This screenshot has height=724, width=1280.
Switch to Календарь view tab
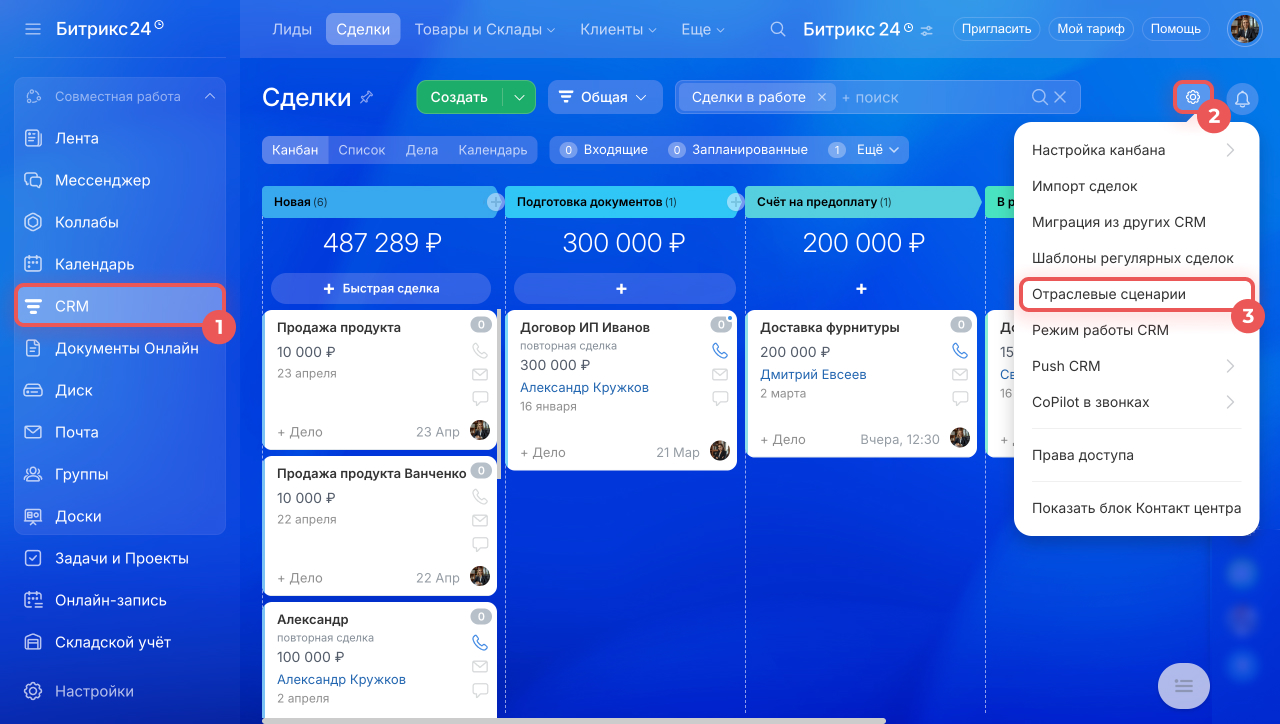pos(493,150)
